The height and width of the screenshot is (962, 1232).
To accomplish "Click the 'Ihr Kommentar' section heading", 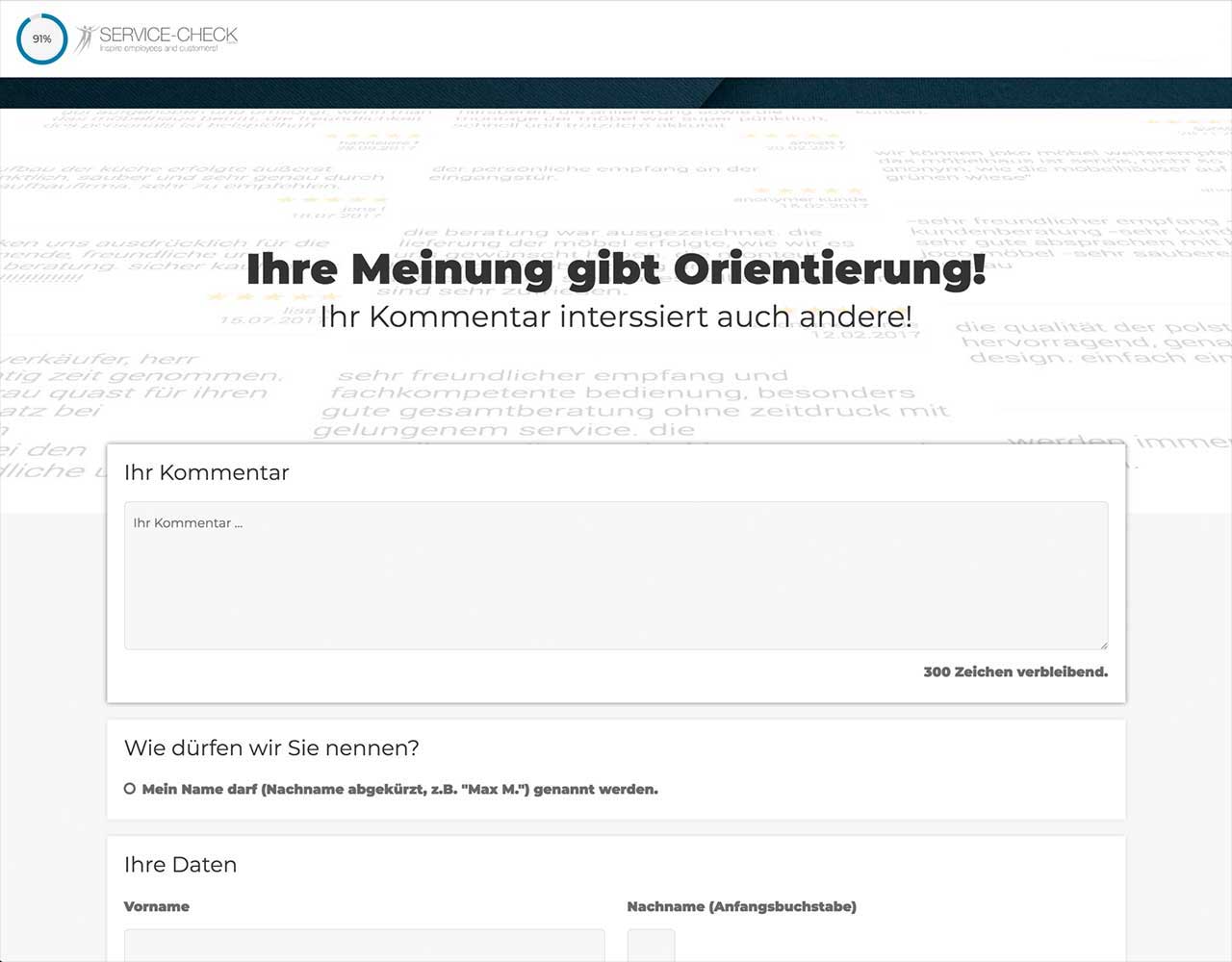I will [x=206, y=472].
